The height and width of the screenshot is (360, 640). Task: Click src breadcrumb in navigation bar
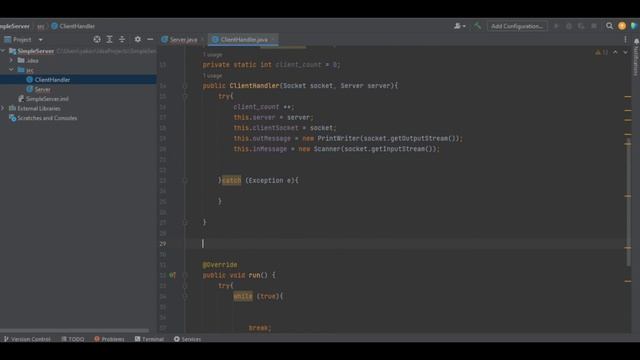(x=40, y=26)
